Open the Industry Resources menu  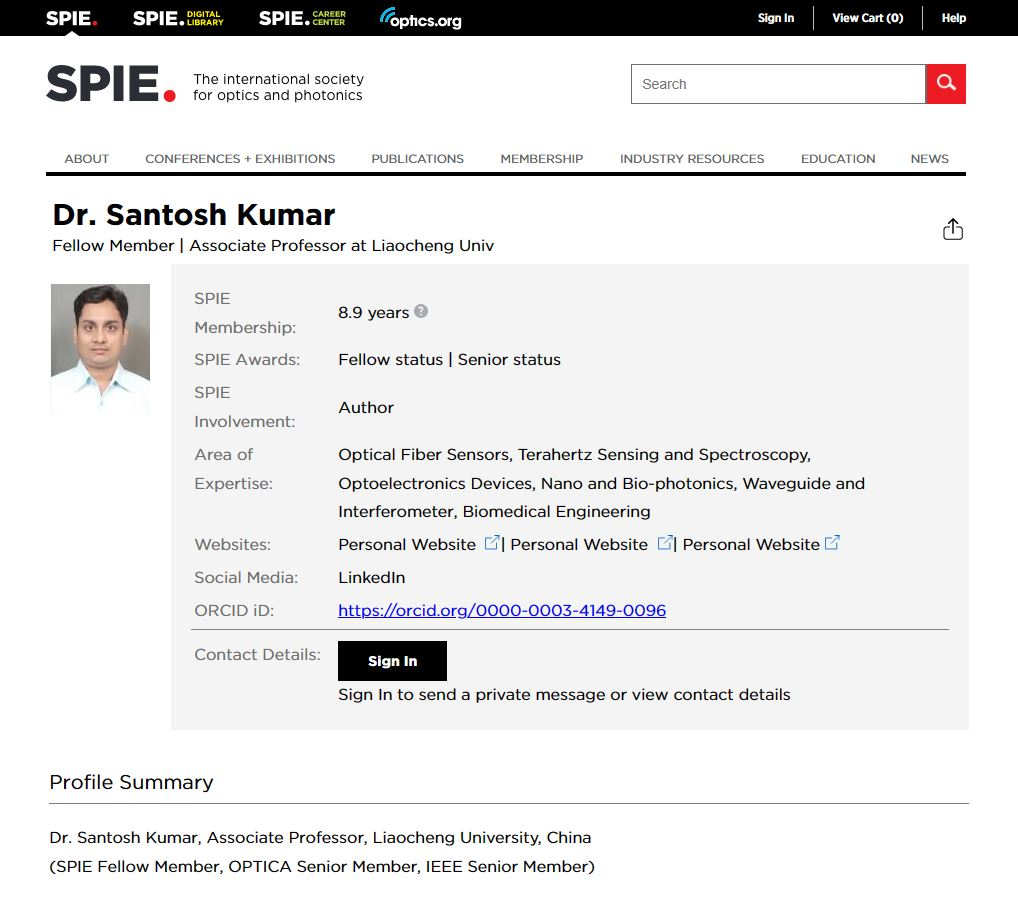coord(691,159)
